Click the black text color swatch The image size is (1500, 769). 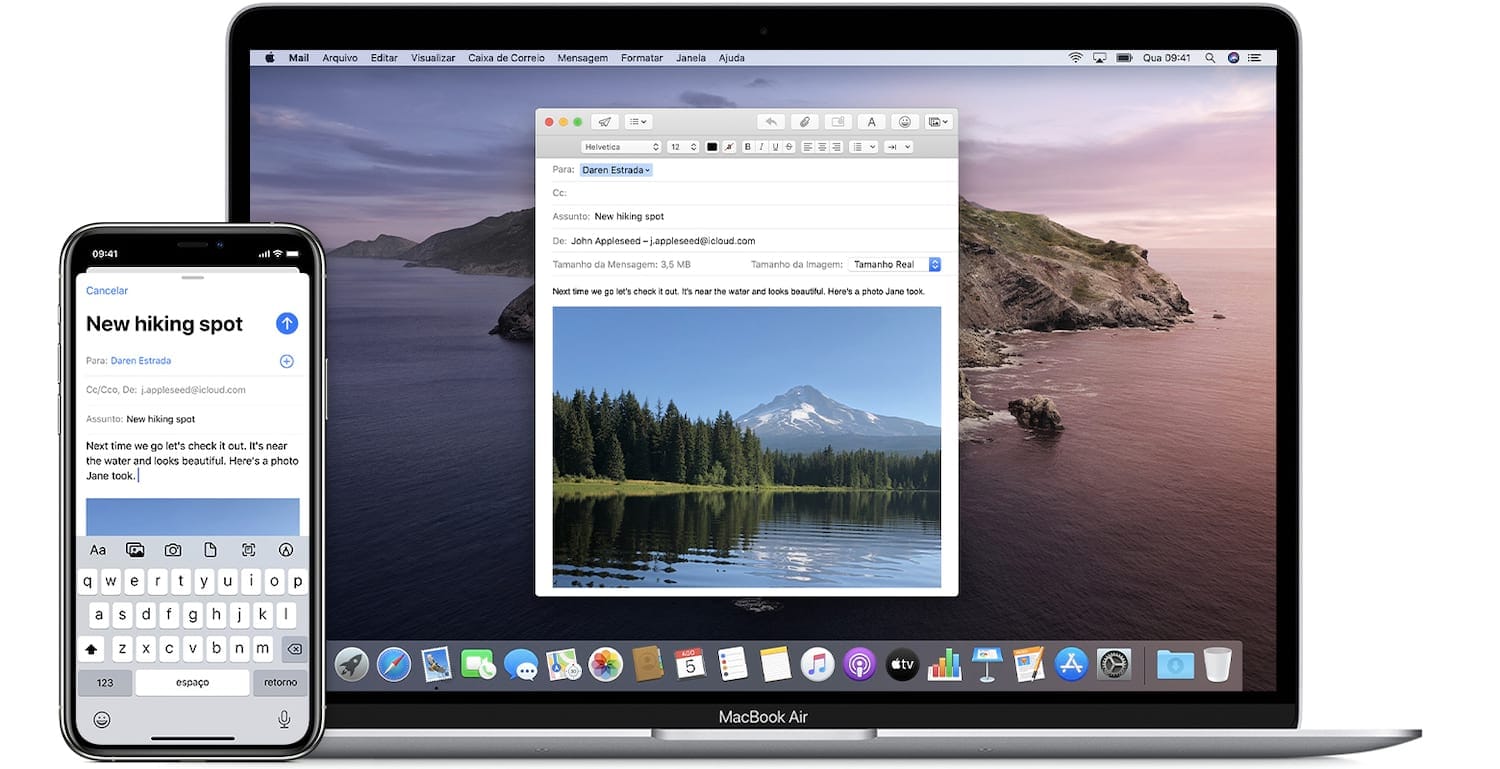pos(712,147)
